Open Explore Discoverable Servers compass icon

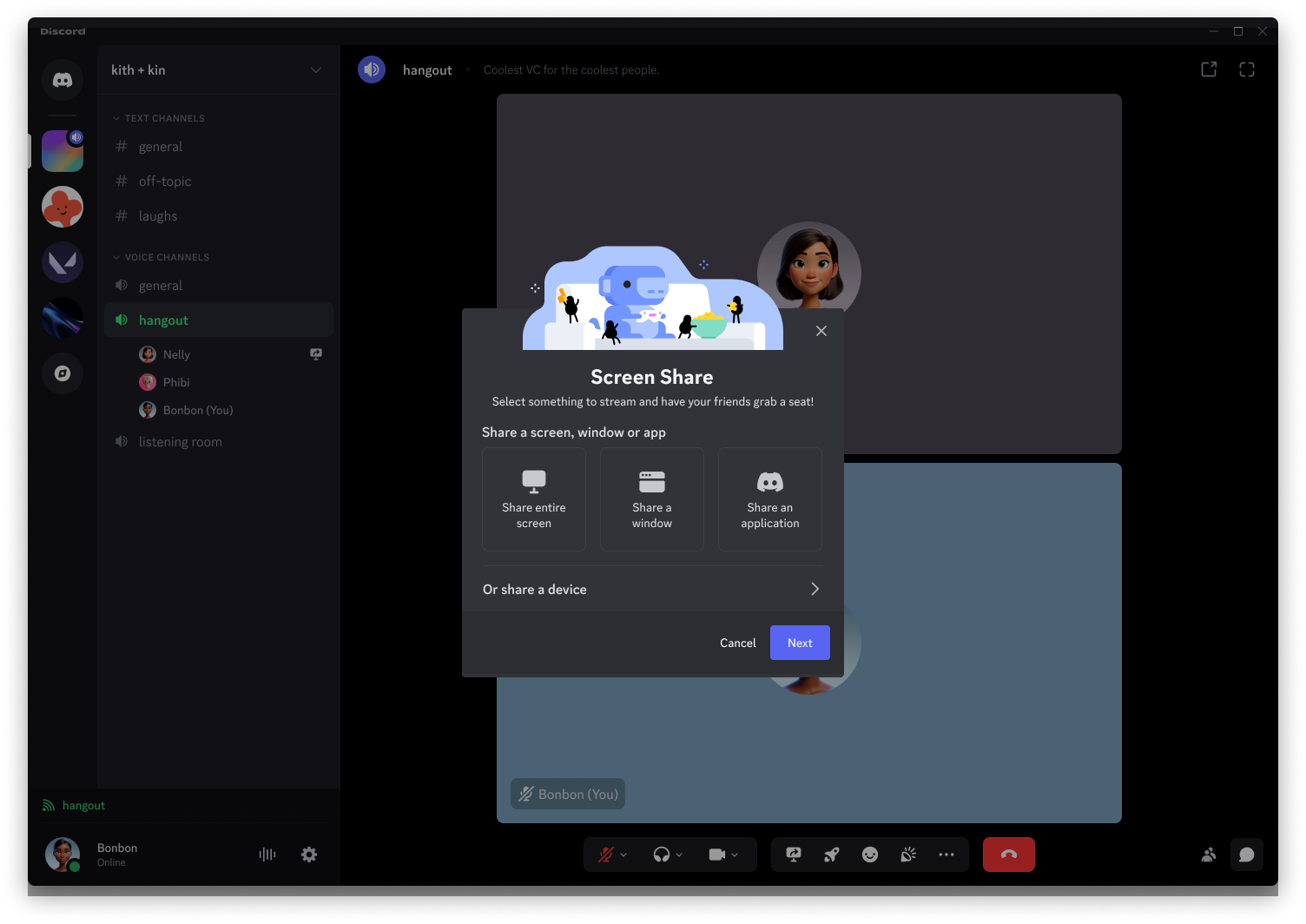point(63,373)
